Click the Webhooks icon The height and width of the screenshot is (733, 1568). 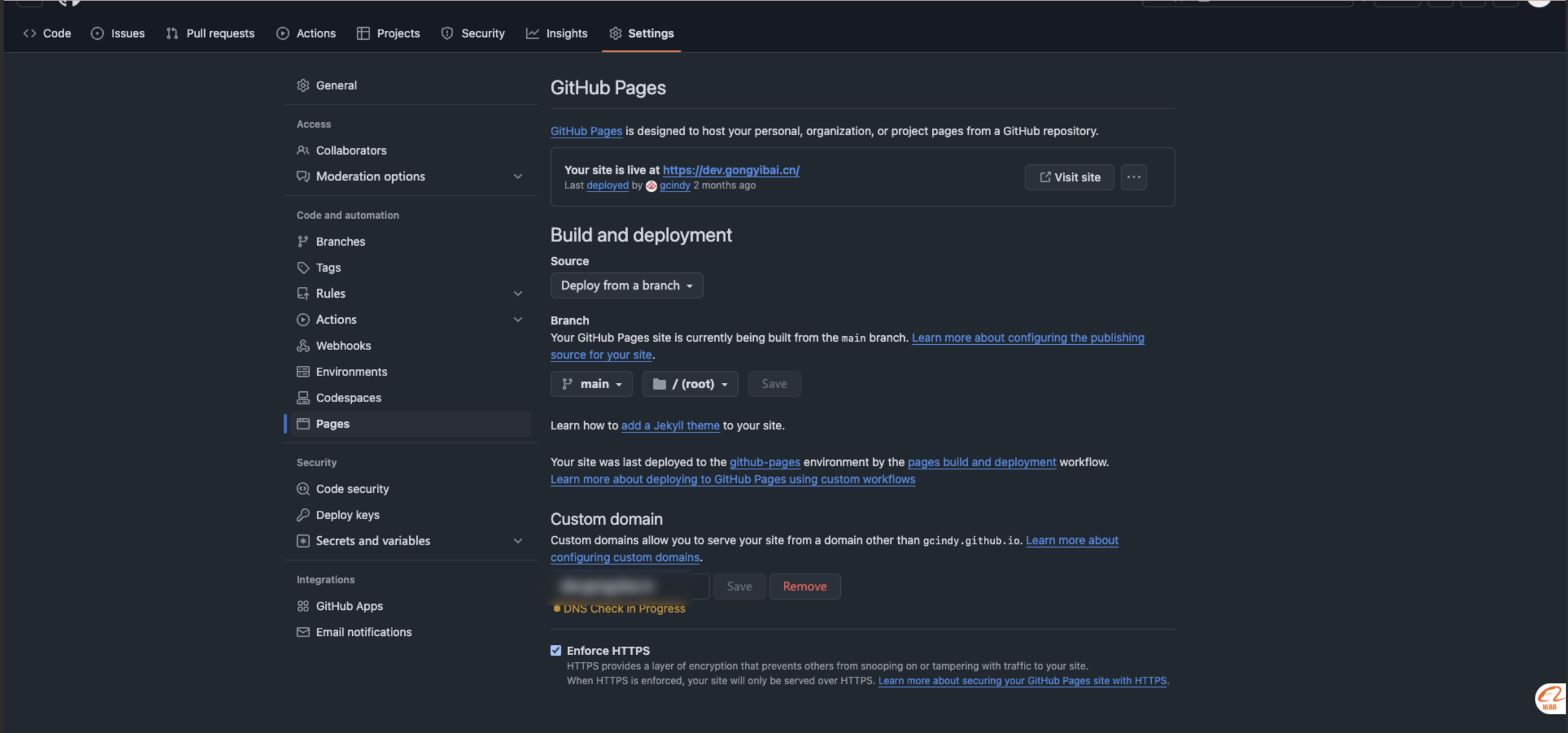coord(303,345)
